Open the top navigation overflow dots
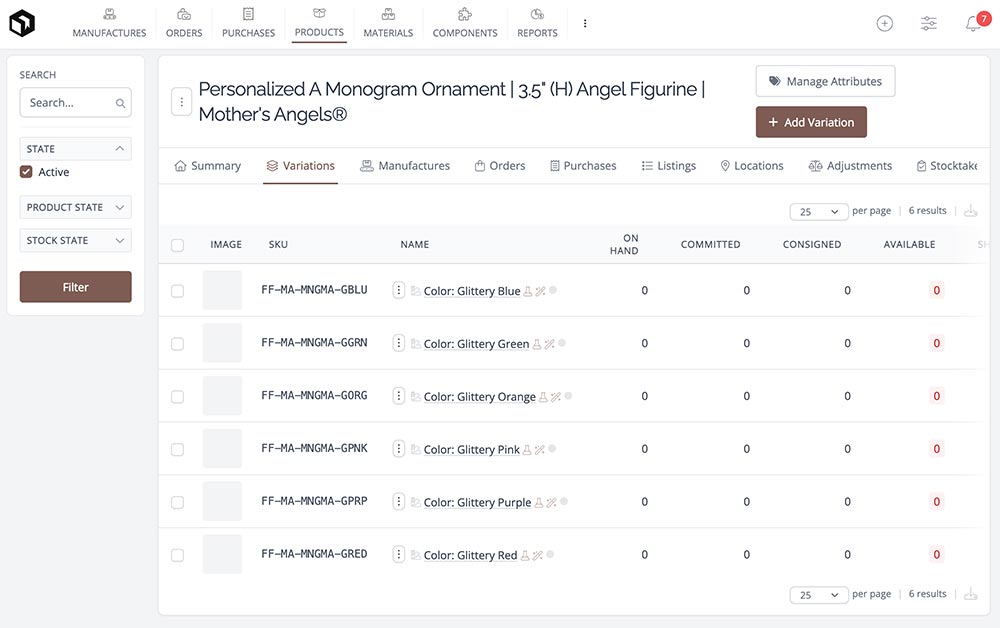Viewport: 1000px width, 628px height. tap(585, 24)
